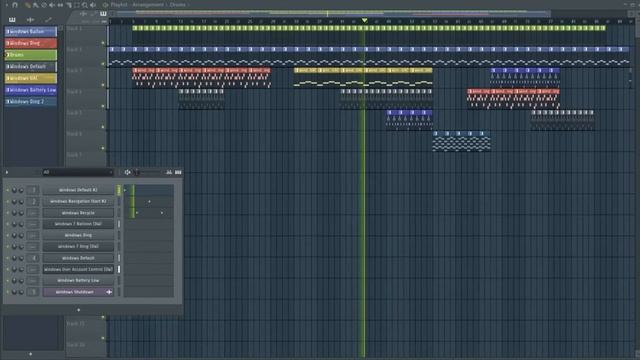Click waveform icon above track headers
640x360 pixels.
(84, 13)
